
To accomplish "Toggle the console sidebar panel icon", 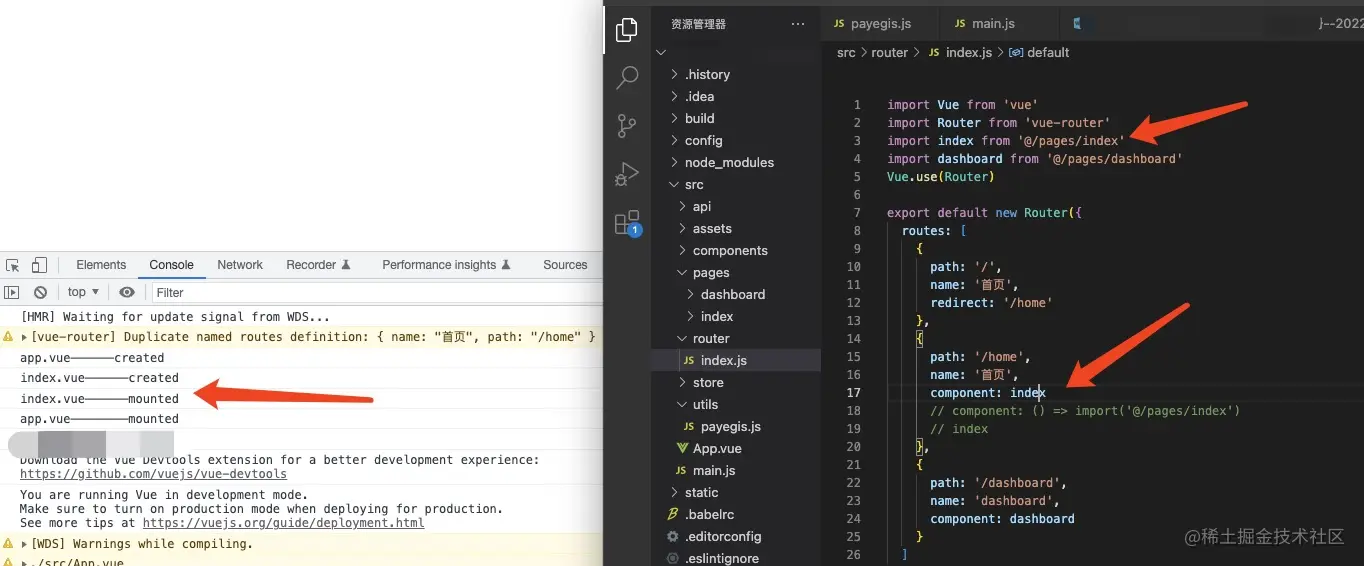I will pos(12,292).
